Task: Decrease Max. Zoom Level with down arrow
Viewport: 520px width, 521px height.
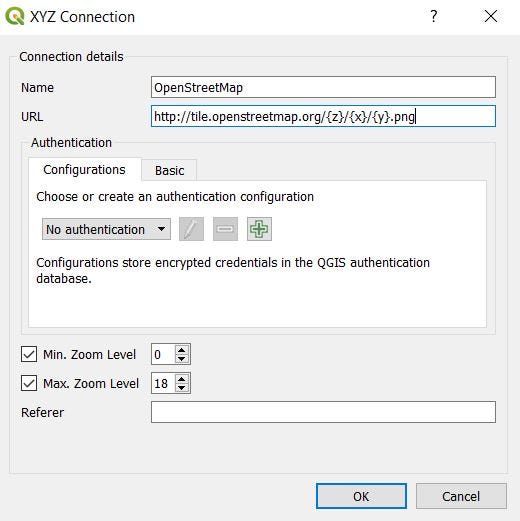Action: pyautogui.click(x=182, y=388)
